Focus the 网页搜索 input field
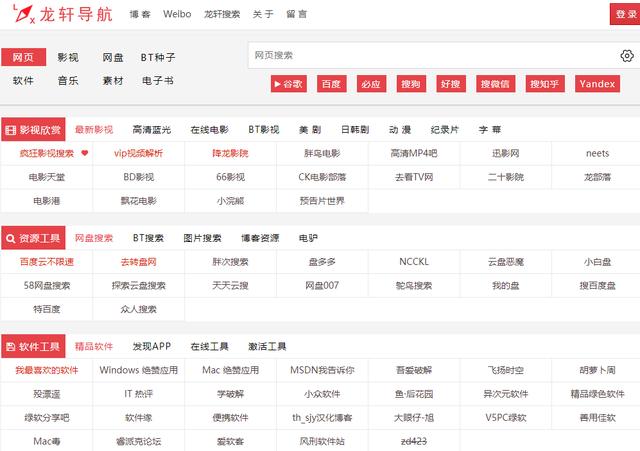 [x=433, y=56]
